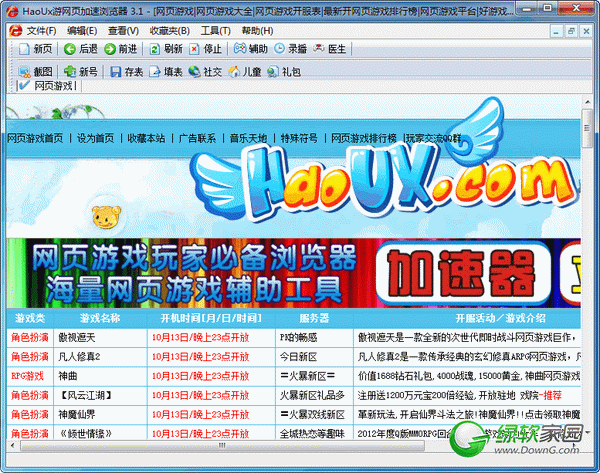Close the inner document window

click(586, 31)
